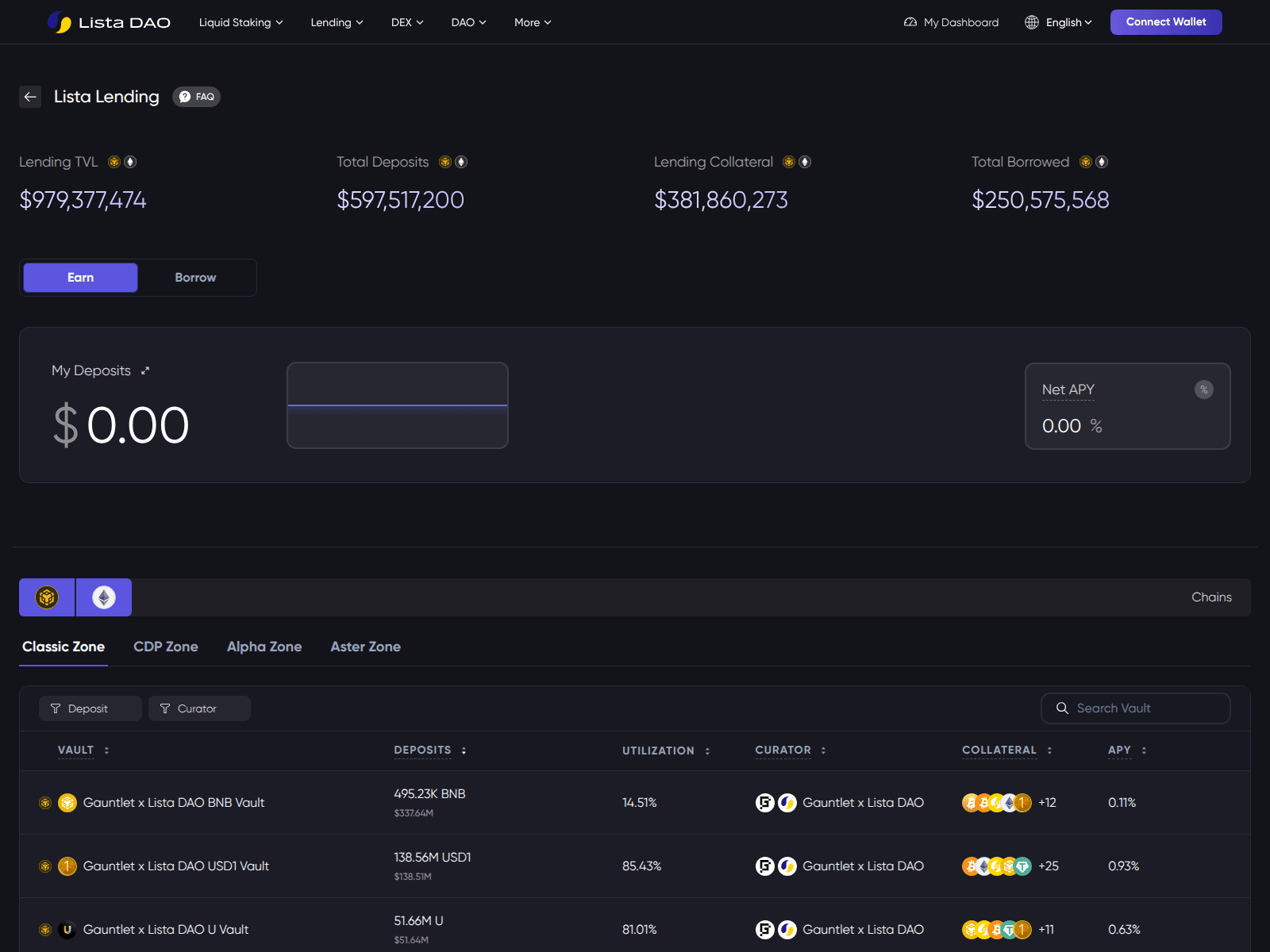Open the Deposit filter
This screenshot has width=1270, height=952.
[90, 708]
